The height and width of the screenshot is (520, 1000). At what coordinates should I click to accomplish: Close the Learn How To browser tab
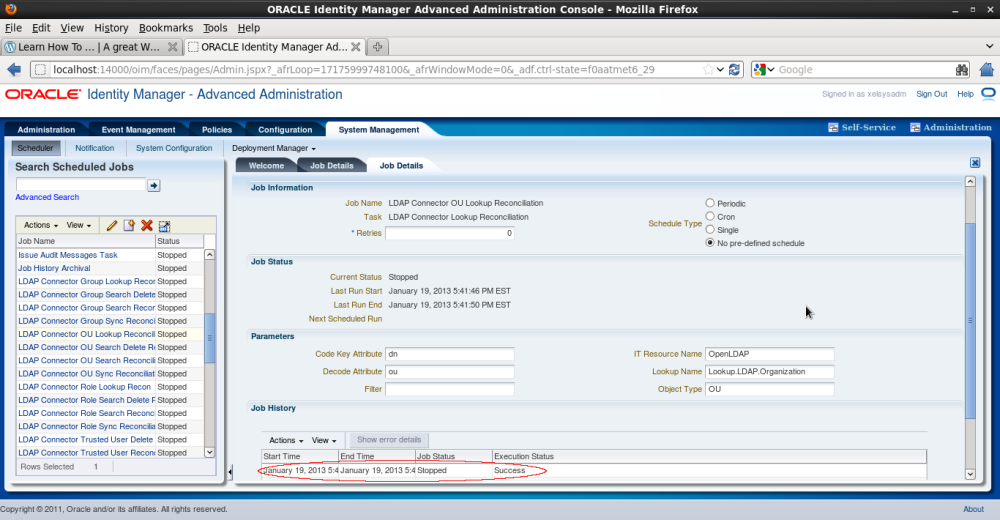click(x=172, y=47)
